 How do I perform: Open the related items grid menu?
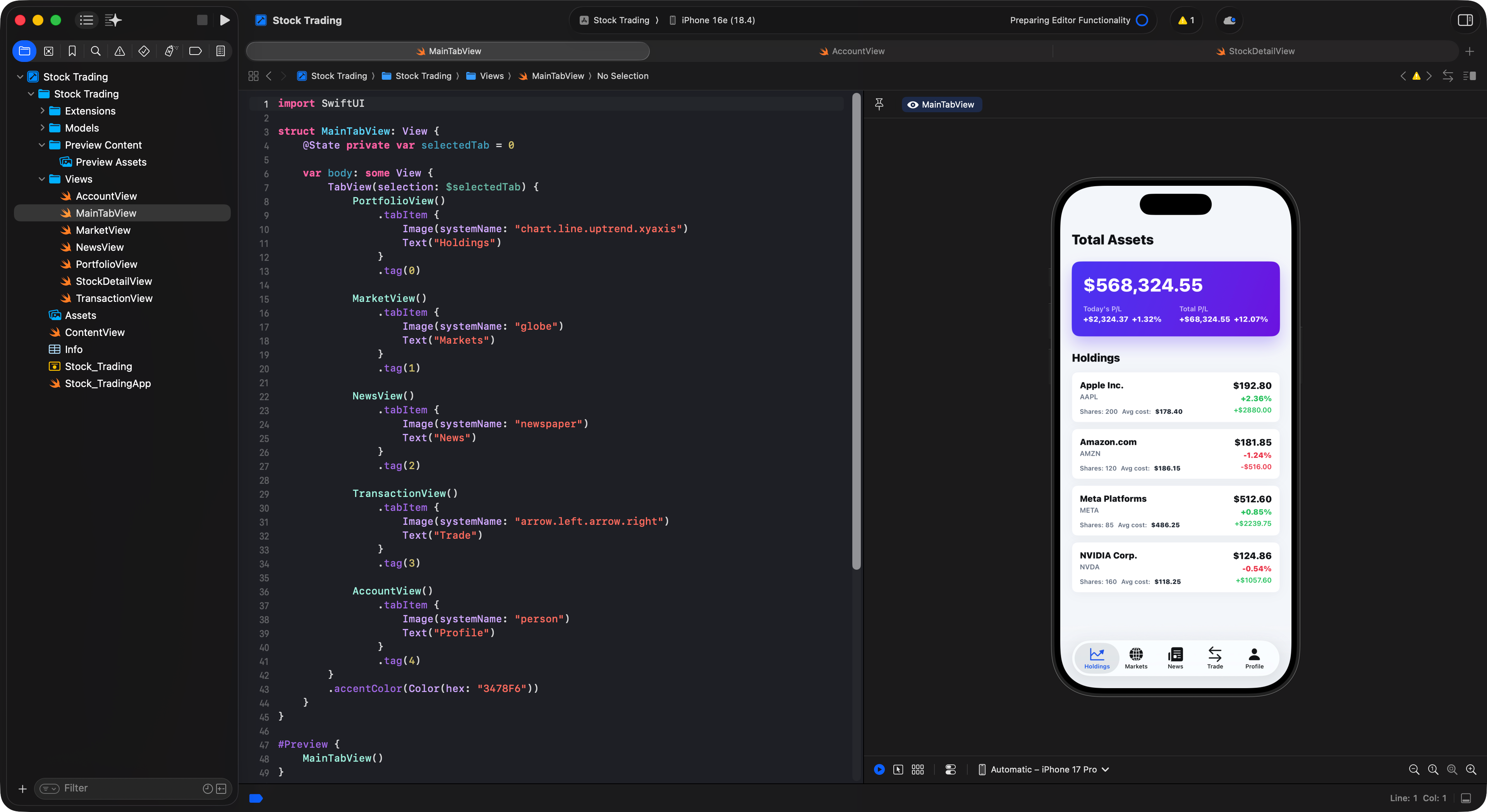pos(253,76)
